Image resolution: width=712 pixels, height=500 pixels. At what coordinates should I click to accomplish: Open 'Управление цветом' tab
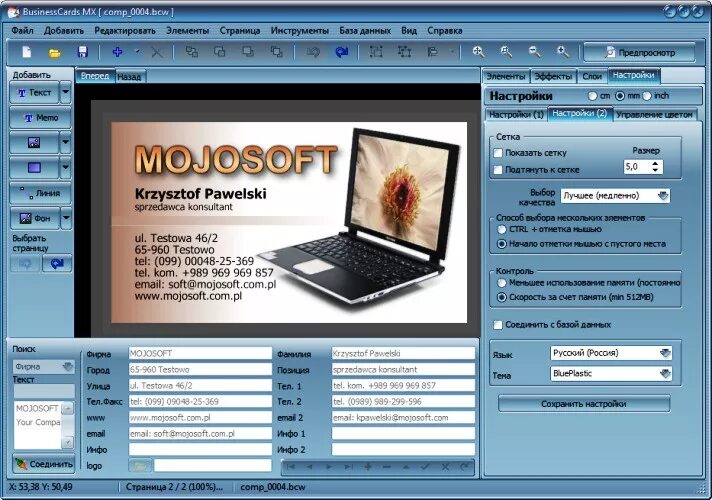point(654,114)
